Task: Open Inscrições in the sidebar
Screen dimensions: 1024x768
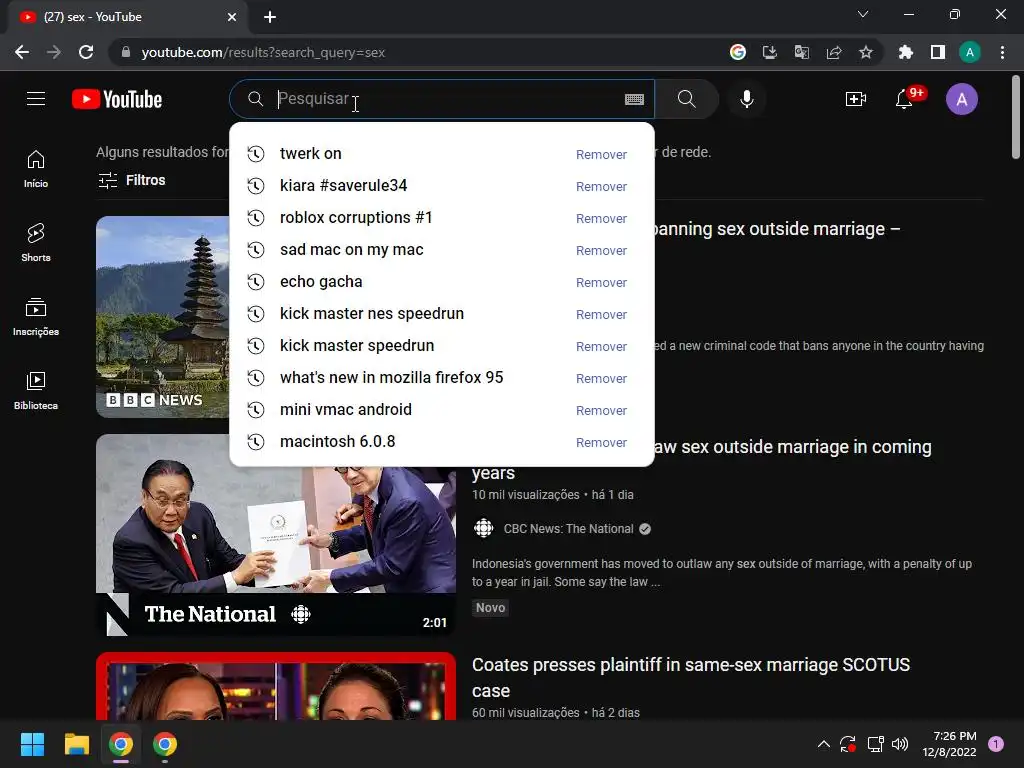Action: [x=36, y=316]
